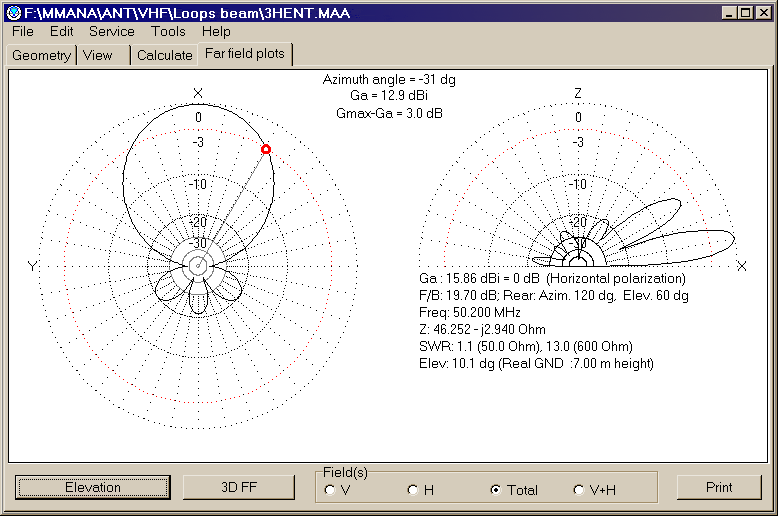Screen dimensions: 778x516
Task: Switch to the Calculate tab
Action: pos(165,55)
